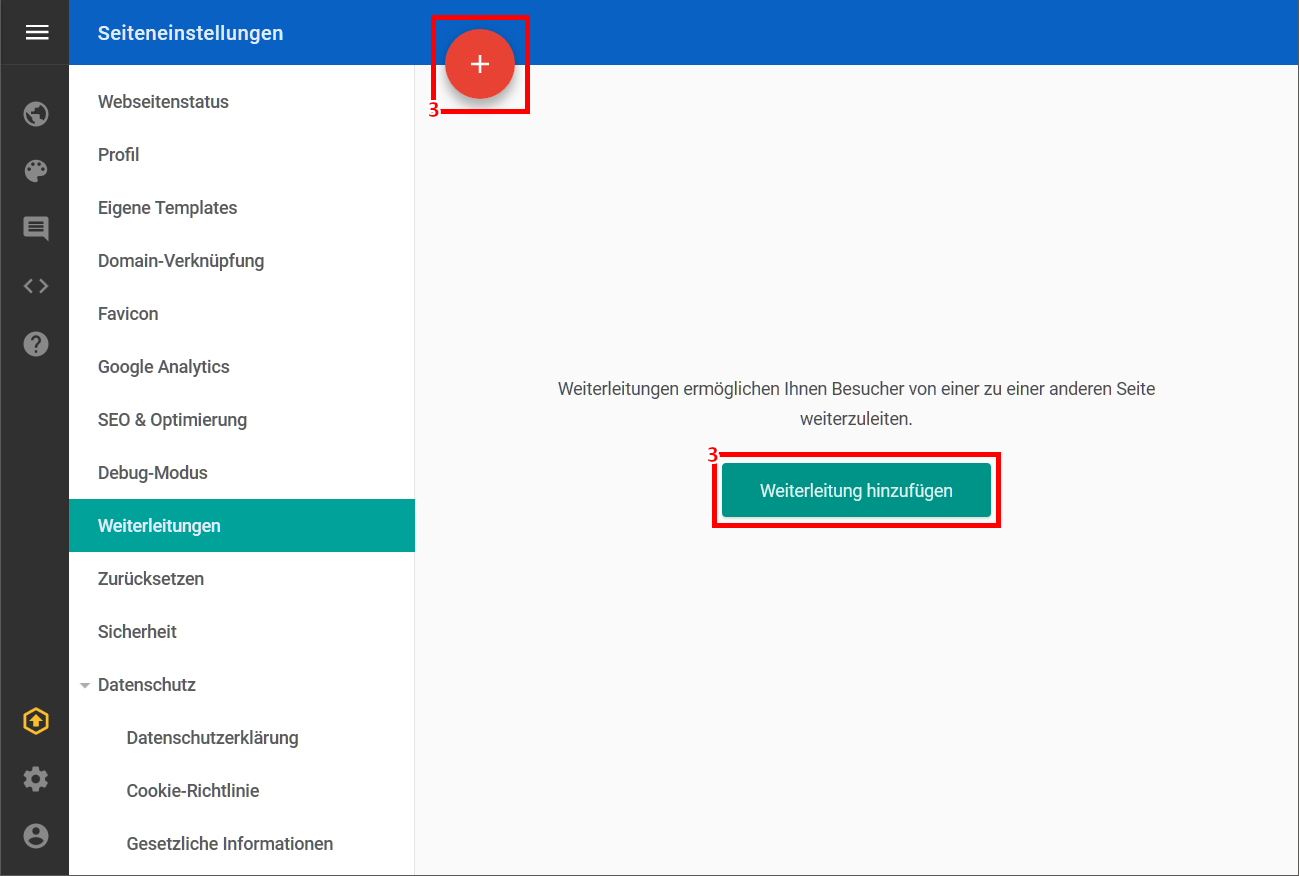The image size is (1299, 876).
Task: Select Cookie-Richtlinie sub-item
Action: point(193,791)
